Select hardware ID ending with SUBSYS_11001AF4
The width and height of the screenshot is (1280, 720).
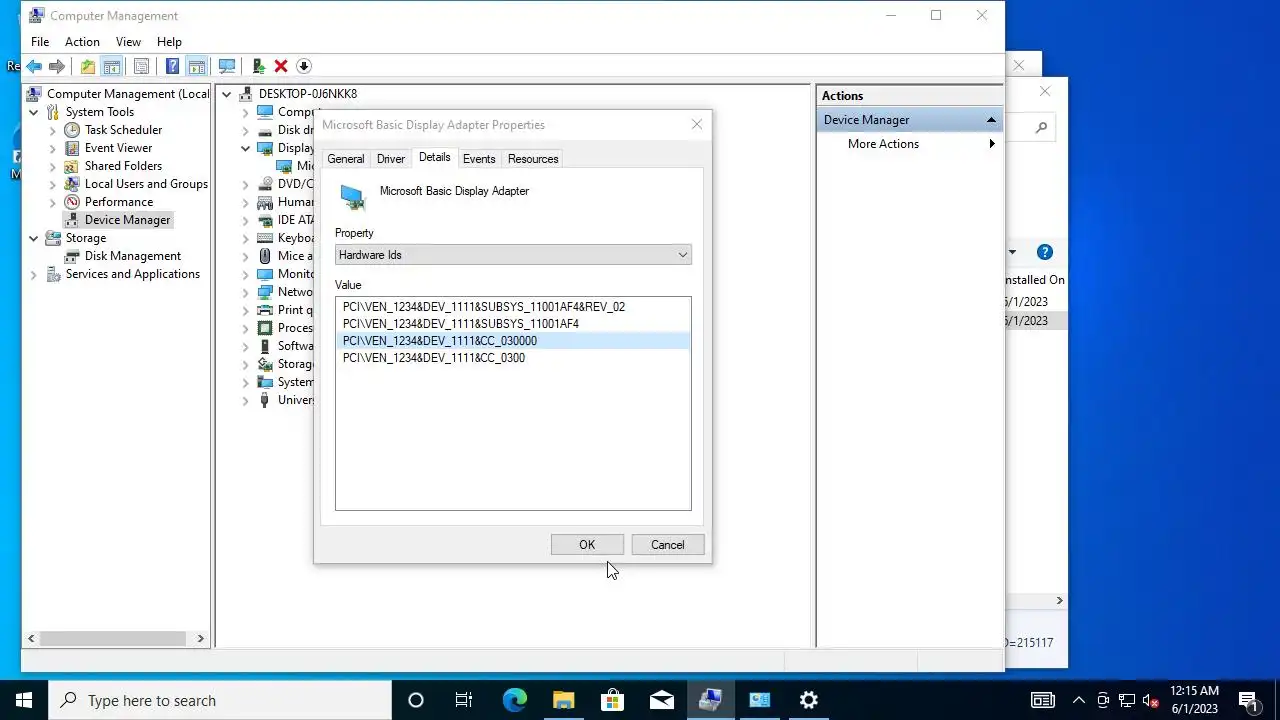click(461, 324)
